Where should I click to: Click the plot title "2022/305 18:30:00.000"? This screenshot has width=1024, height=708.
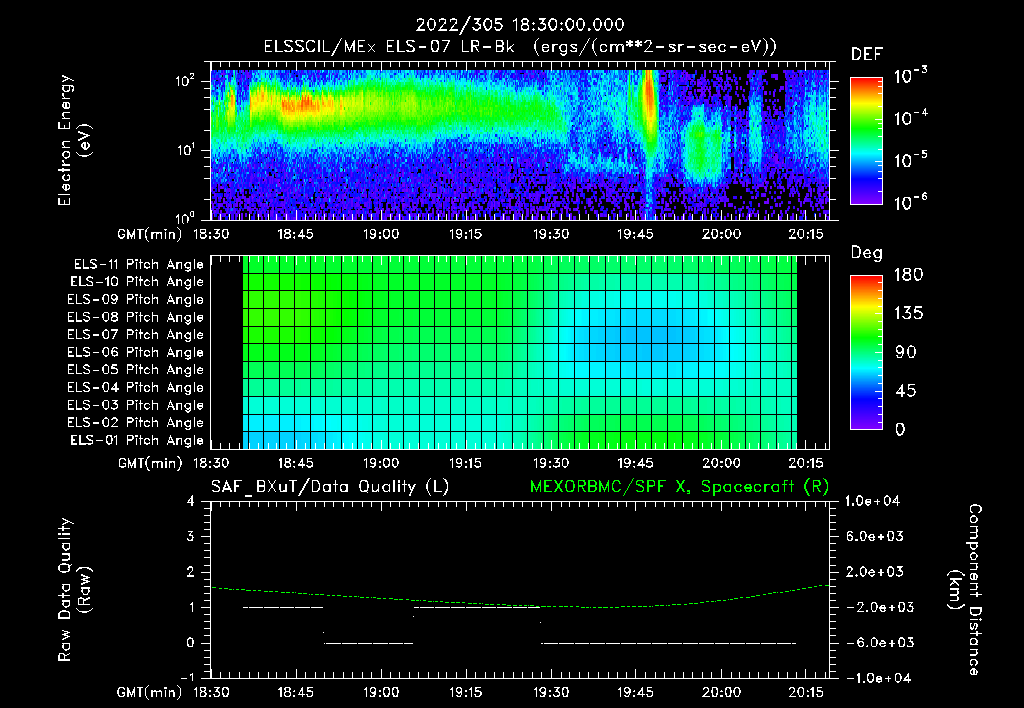(x=520, y=25)
